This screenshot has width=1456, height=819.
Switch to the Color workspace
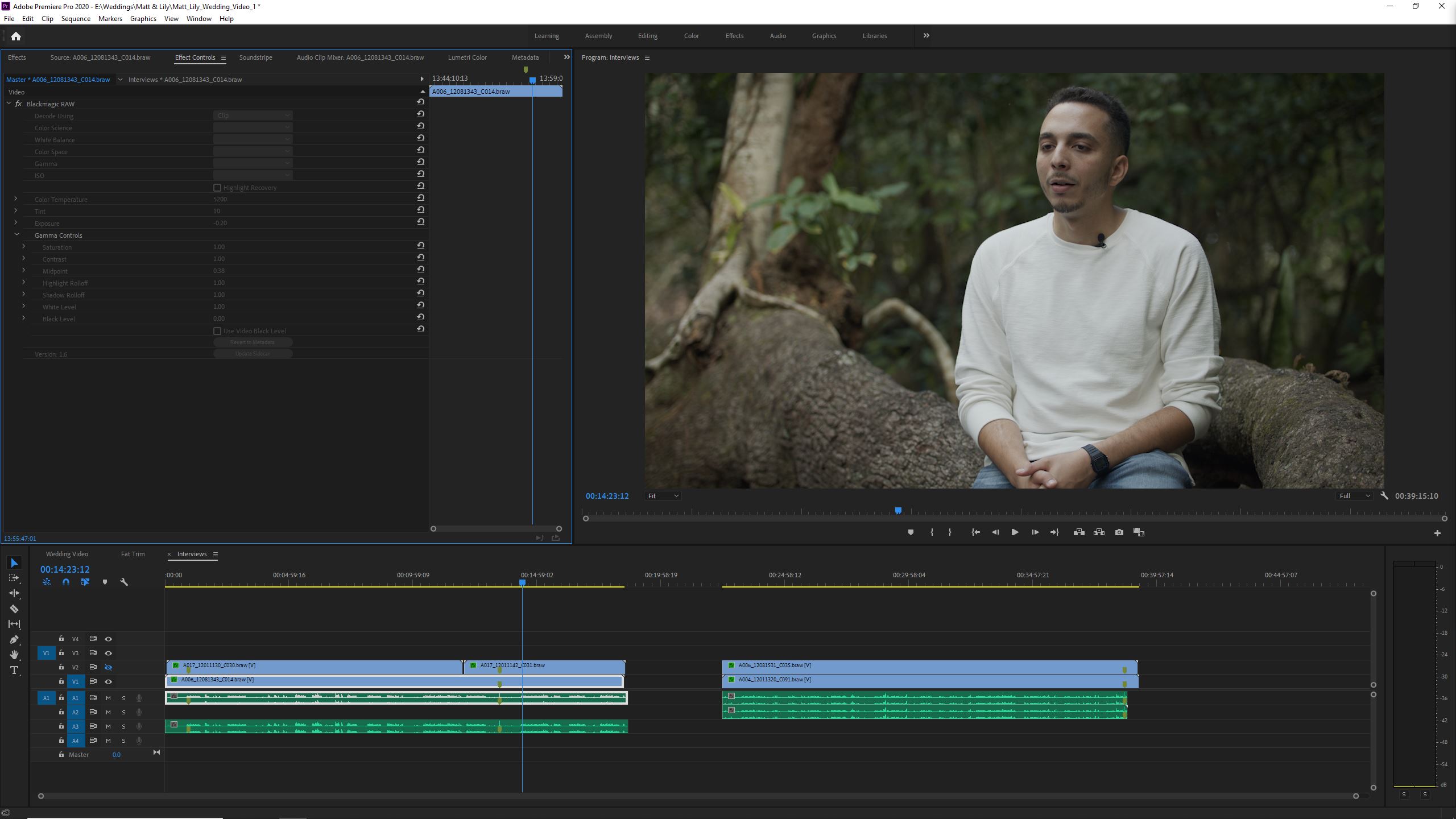(x=692, y=36)
